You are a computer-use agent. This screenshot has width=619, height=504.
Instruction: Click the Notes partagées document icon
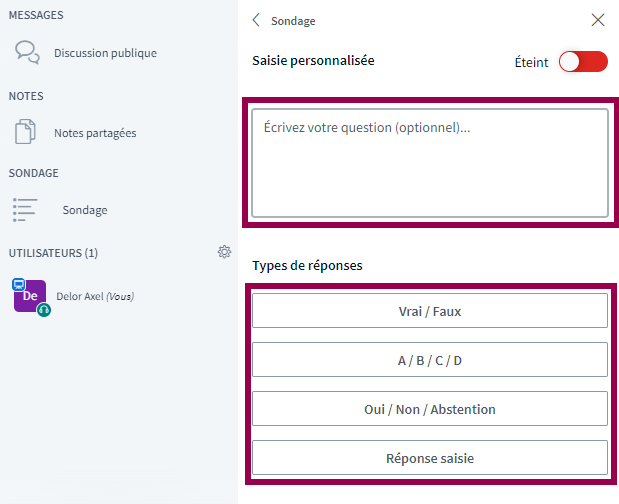click(x=26, y=132)
